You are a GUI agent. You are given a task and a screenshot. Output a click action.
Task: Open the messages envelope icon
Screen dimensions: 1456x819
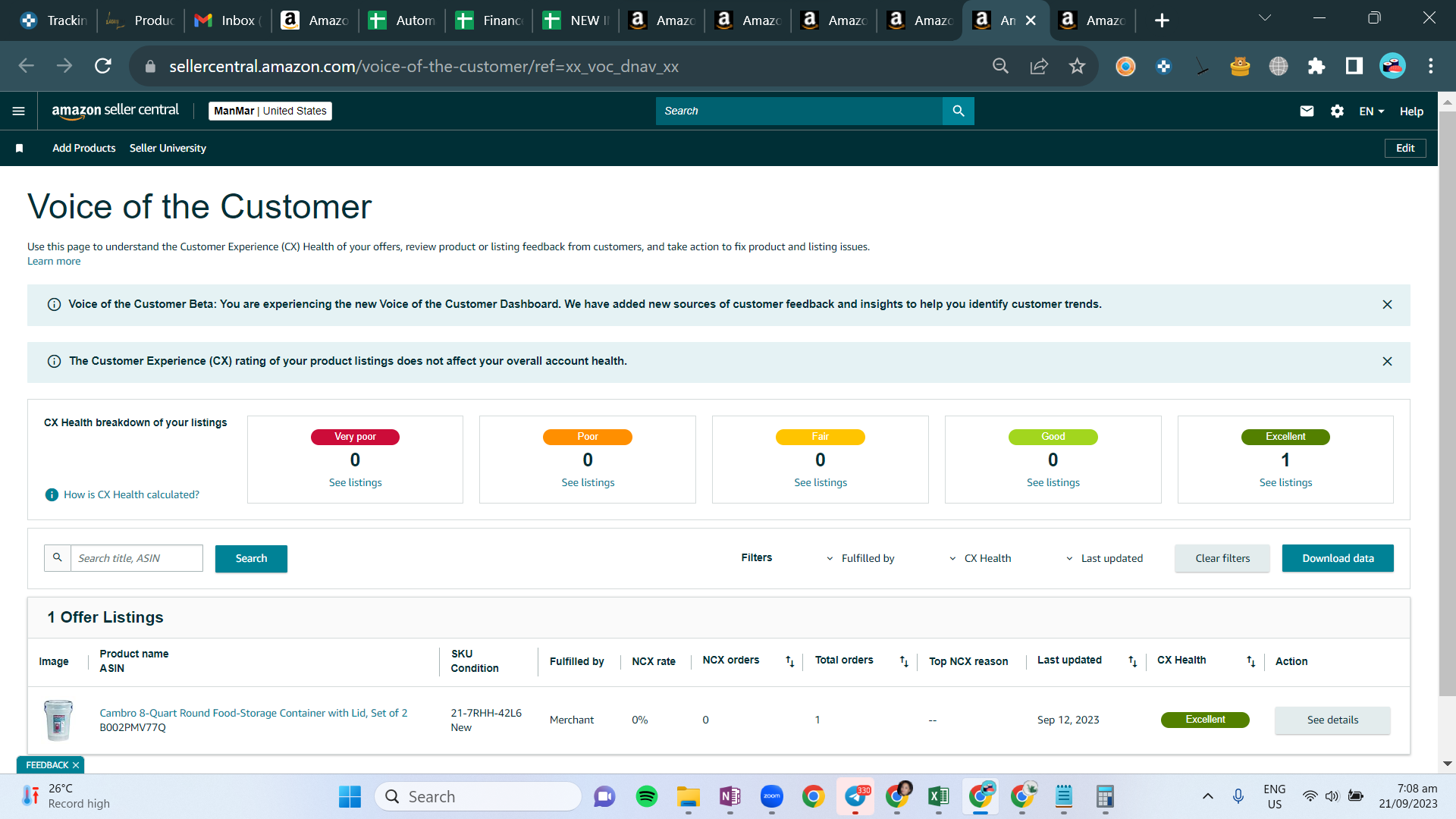tap(1307, 111)
